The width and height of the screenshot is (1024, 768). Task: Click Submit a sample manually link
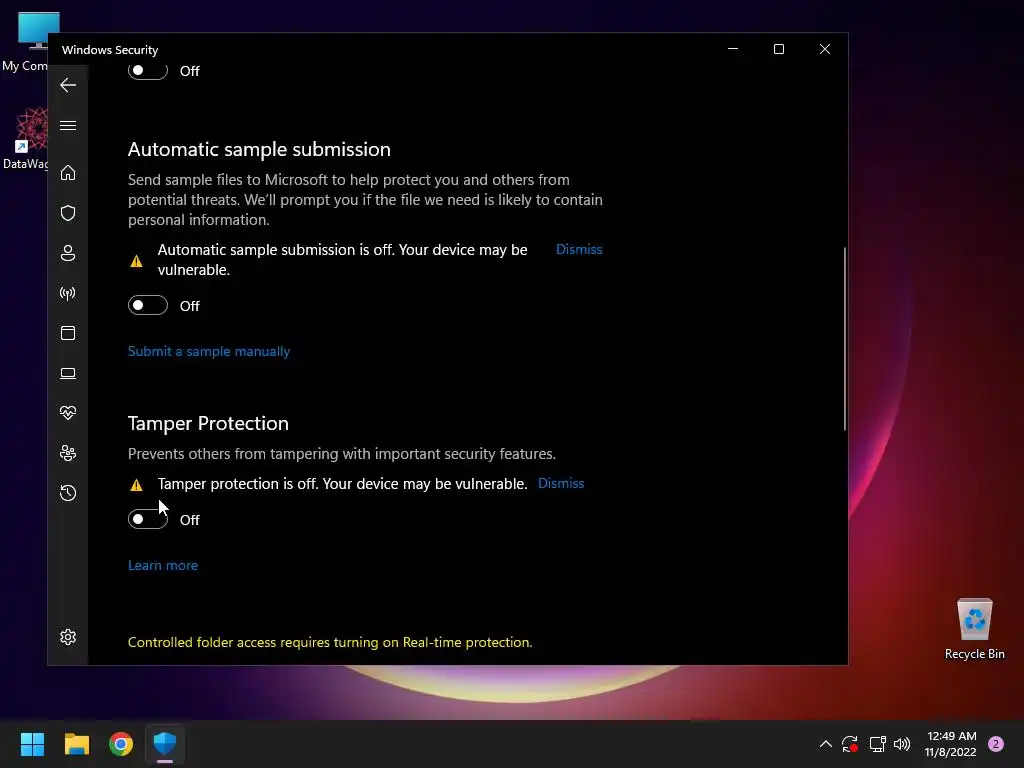pyautogui.click(x=209, y=351)
